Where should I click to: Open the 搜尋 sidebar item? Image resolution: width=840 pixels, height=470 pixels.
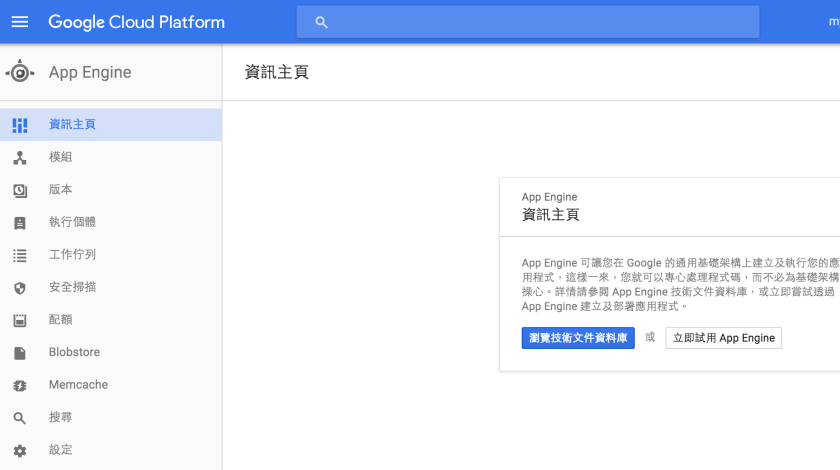pyautogui.click(x=110, y=417)
